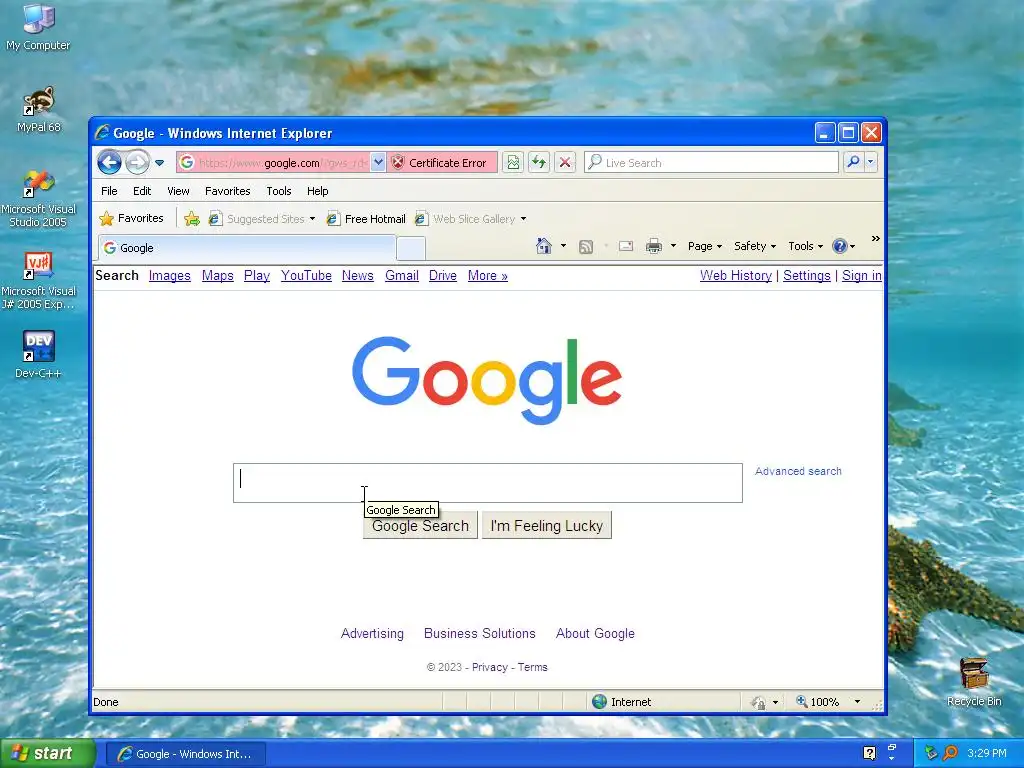Open Suggested Sites in favorites bar
The width and height of the screenshot is (1024, 768).
click(261, 219)
